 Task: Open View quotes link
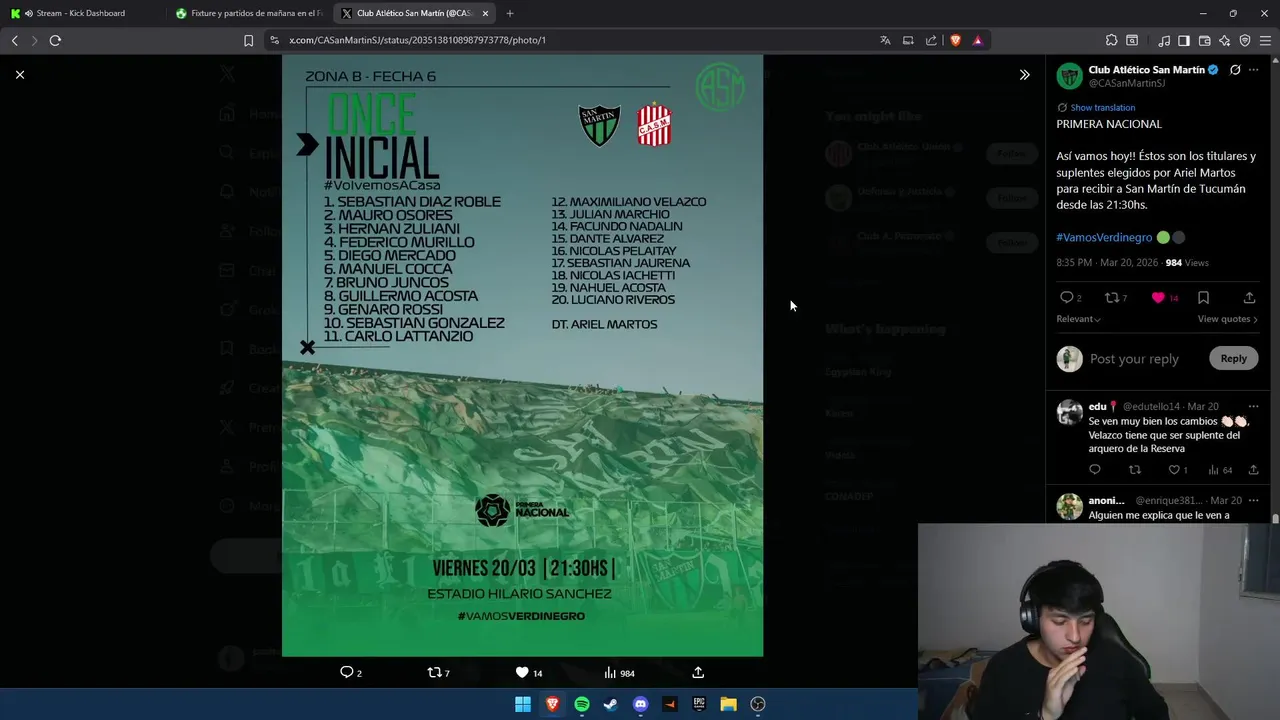(x=1227, y=319)
